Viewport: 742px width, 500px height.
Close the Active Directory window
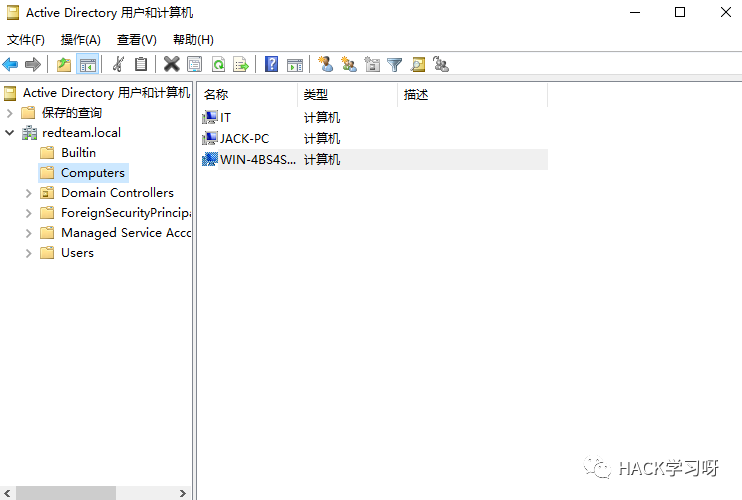[725, 12]
